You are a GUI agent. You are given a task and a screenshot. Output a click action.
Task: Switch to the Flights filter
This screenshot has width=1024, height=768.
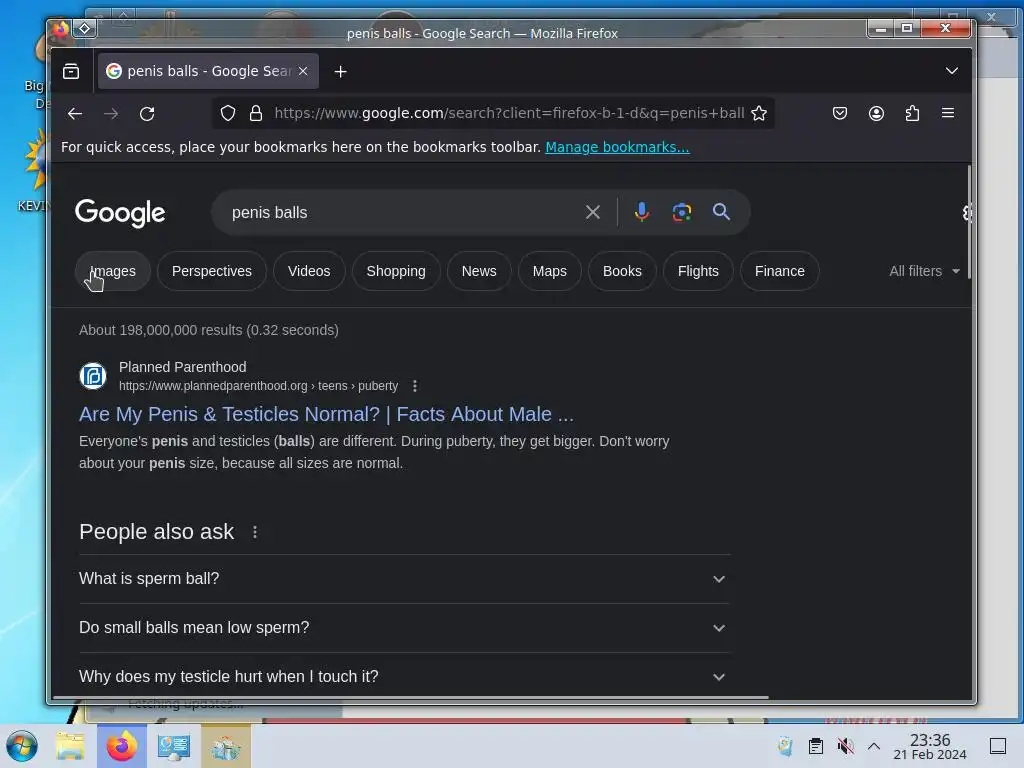pos(697,271)
